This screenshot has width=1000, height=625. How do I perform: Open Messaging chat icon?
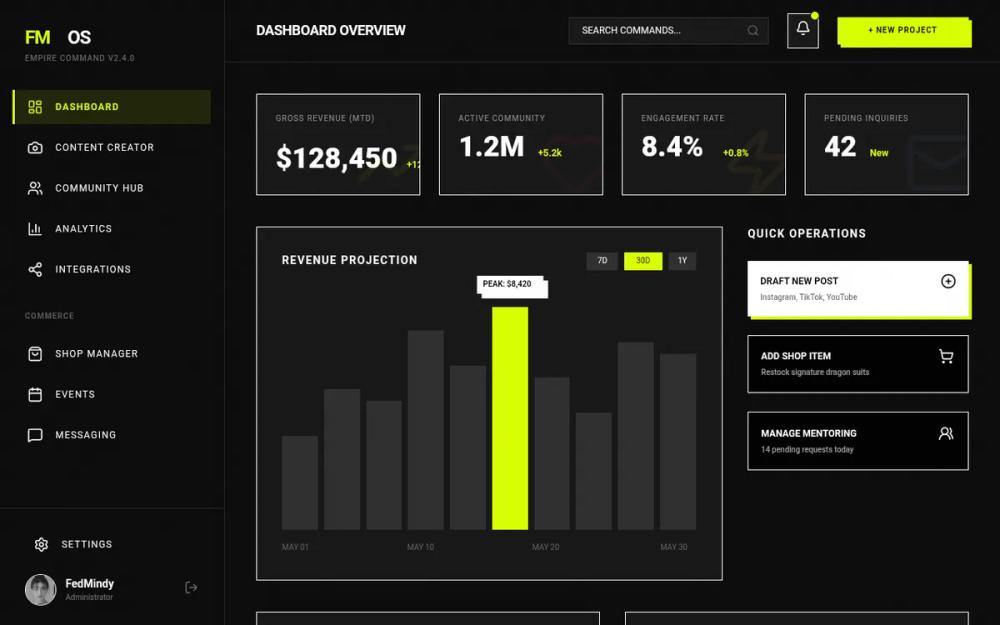(x=33, y=435)
